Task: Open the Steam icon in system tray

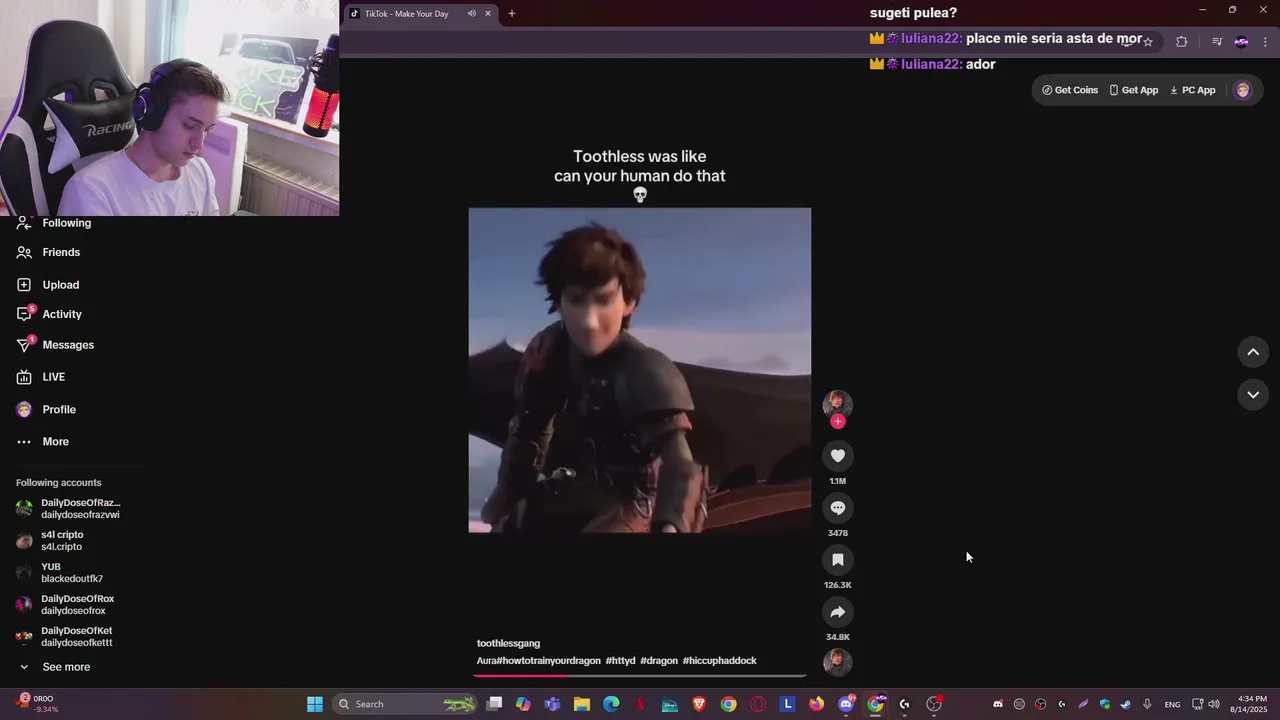Action: tap(1126, 704)
